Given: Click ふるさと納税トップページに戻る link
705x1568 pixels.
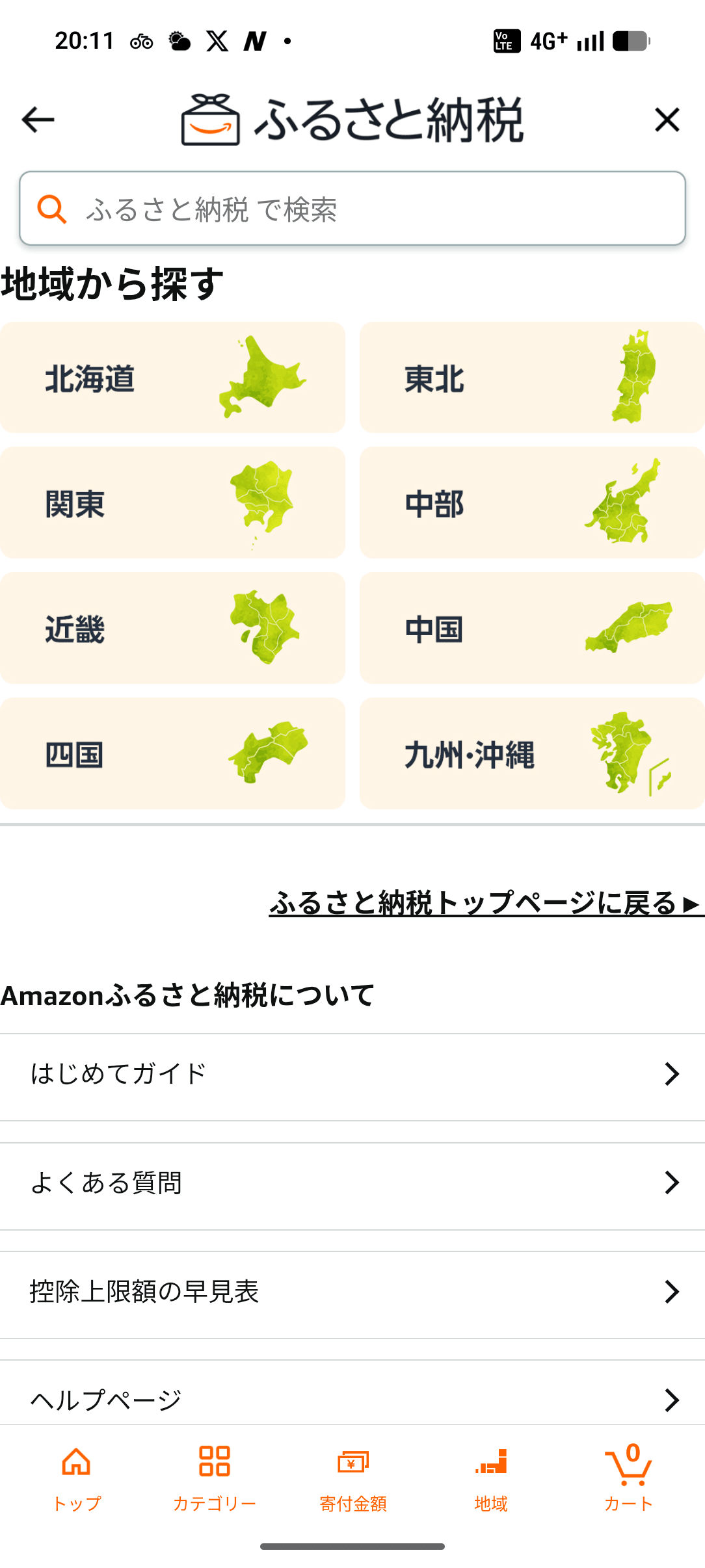Looking at the screenshot, I should click(x=485, y=903).
